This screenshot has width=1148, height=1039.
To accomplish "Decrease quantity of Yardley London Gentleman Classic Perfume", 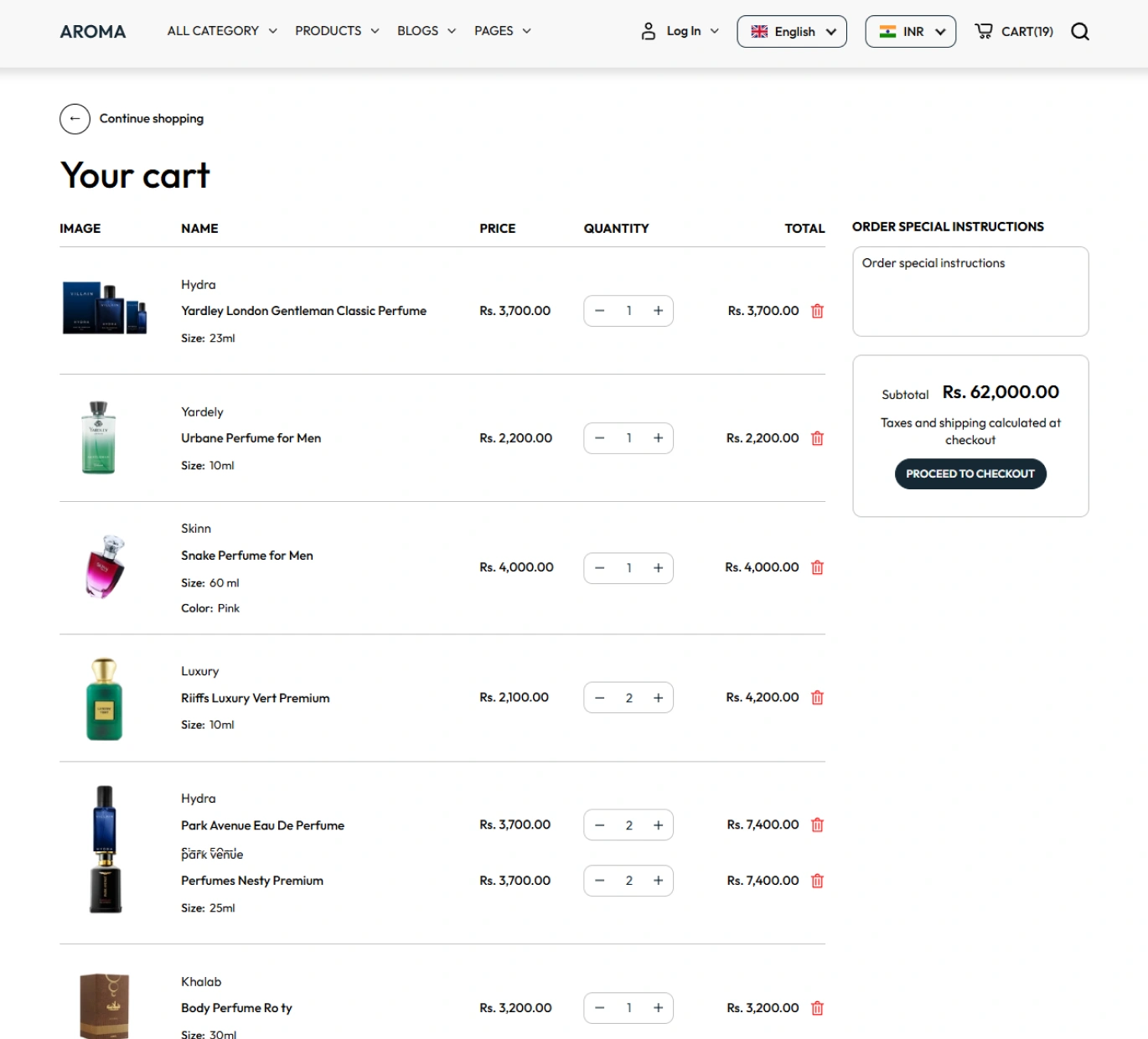I will pos(600,311).
